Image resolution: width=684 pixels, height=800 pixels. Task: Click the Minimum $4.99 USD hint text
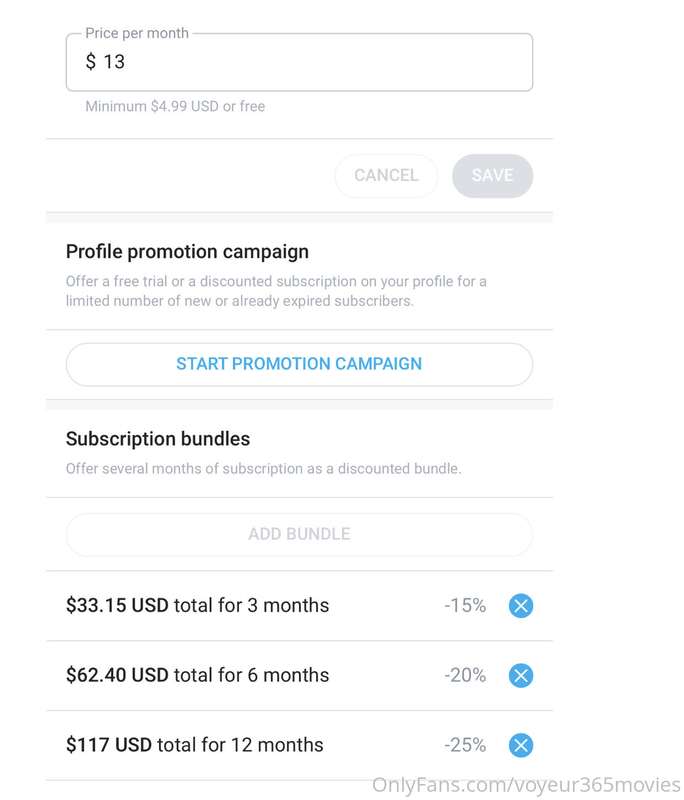[175, 107]
